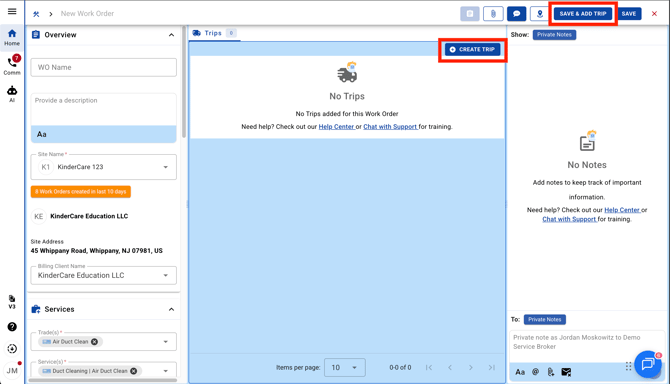Open Help Center link in Notes panel
Image resolution: width=670 pixels, height=384 pixels.
pos(622,210)
